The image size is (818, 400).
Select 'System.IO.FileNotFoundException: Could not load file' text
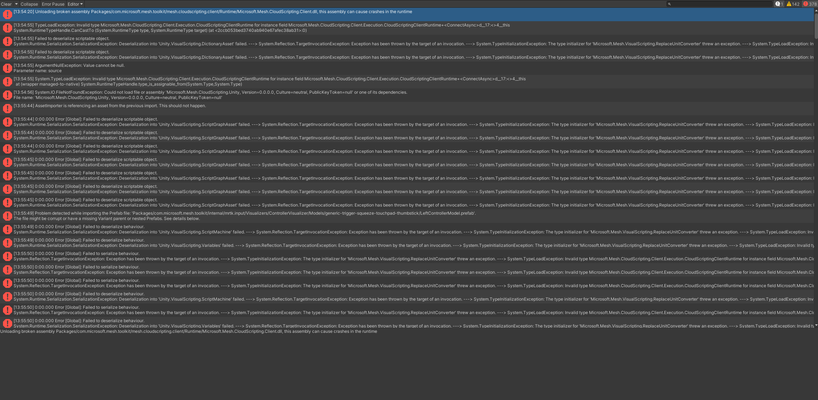[211, 92]
